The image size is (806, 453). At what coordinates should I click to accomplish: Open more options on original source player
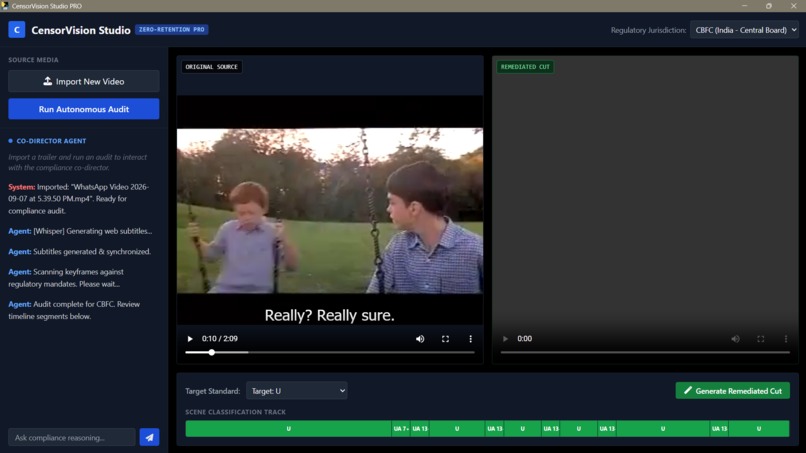(470, 339)
